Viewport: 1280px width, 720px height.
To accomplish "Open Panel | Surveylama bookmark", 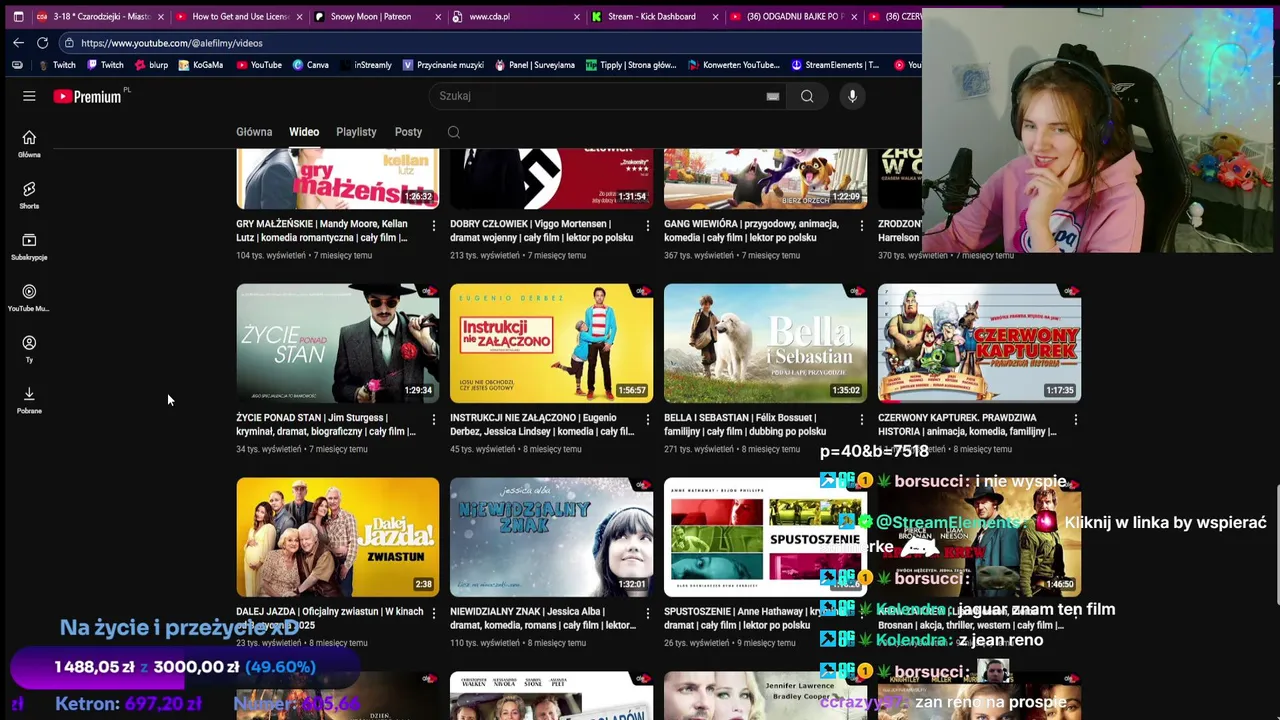I will point(535,65).
